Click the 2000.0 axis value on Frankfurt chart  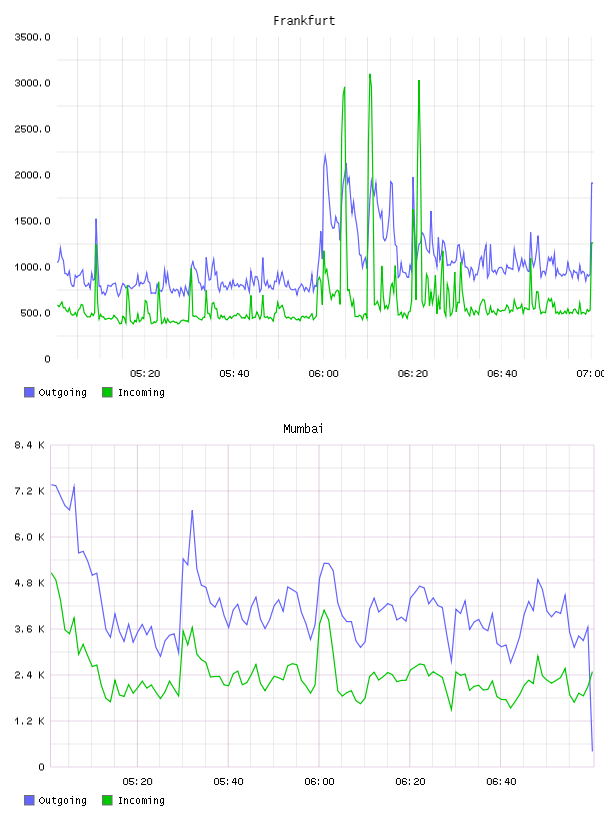32,175
